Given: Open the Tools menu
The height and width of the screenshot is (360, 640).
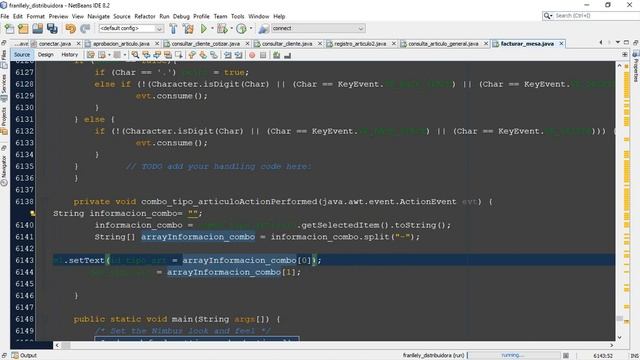Looking at the screenshot, I should 238,16.
